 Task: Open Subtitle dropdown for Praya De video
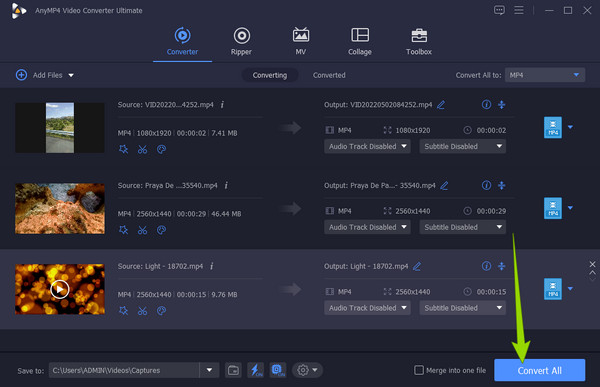point(463,227)
